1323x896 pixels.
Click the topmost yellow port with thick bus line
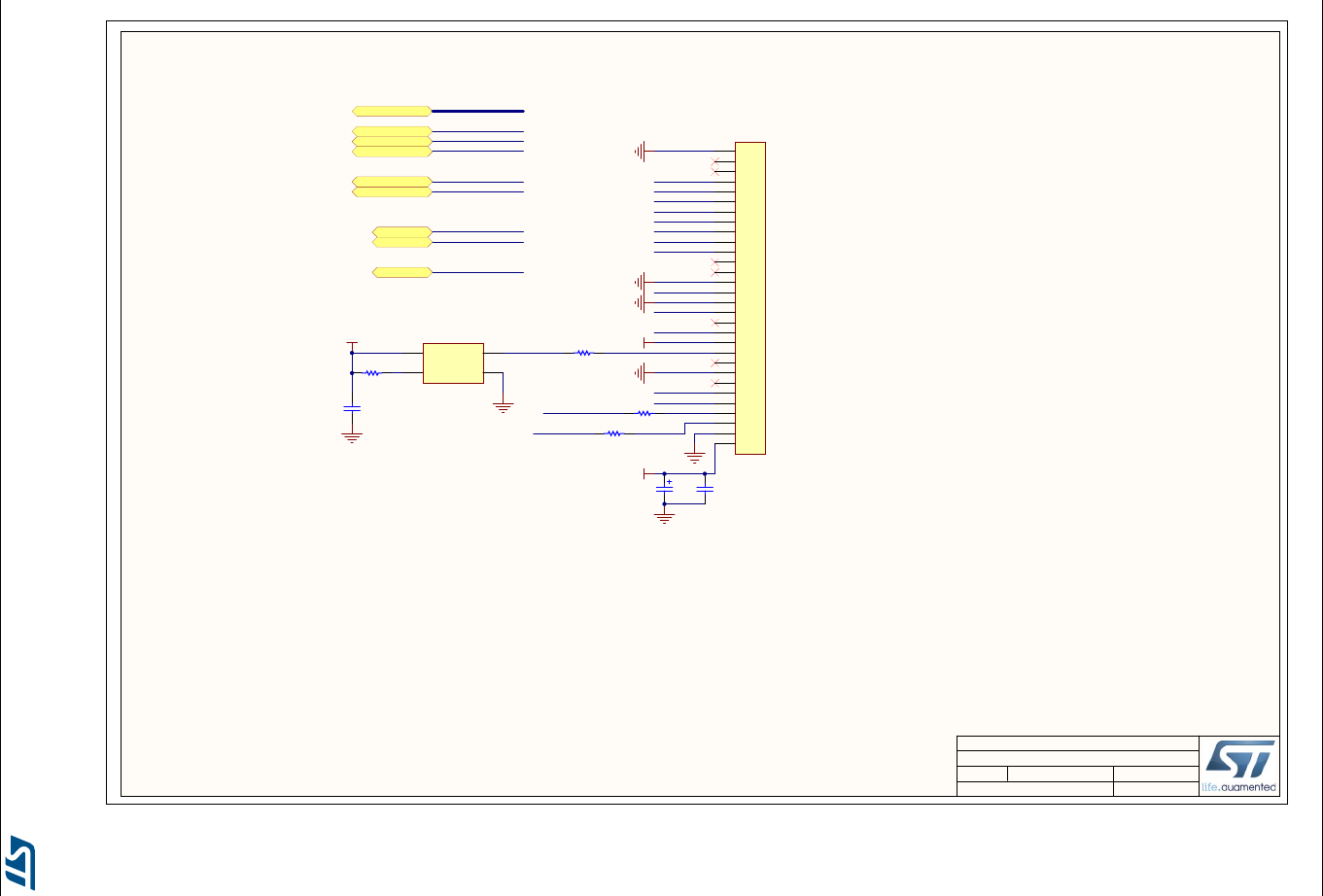pyautogui.click(x=392, y=111)
